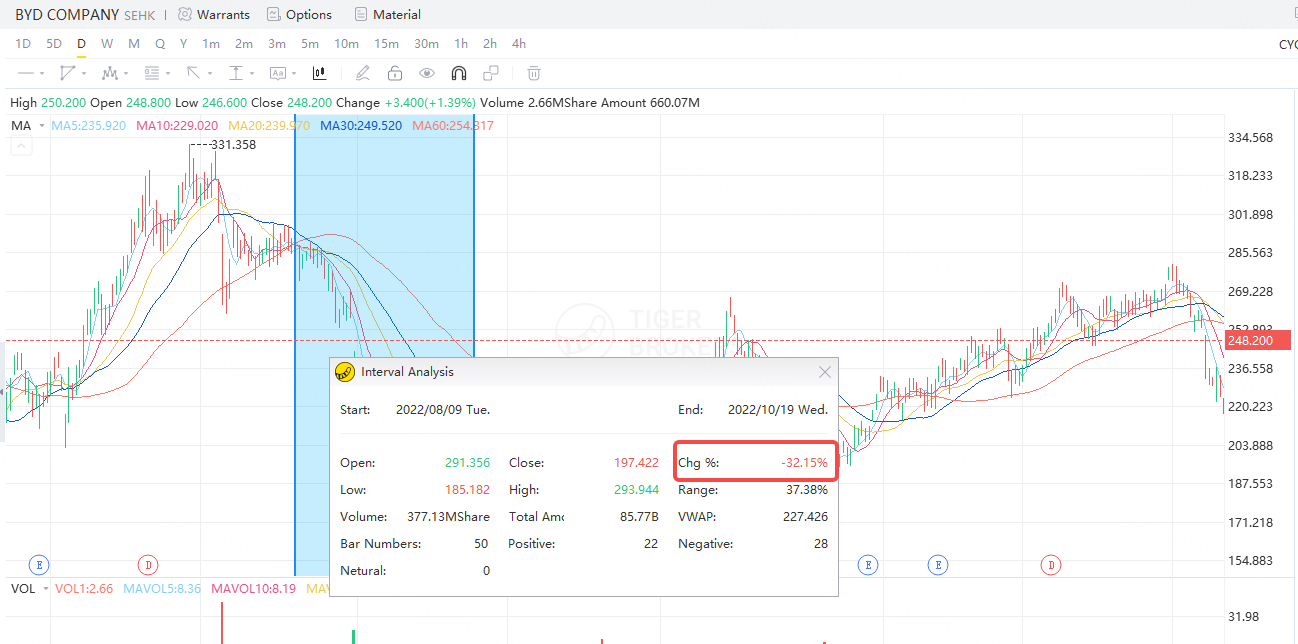Switch to the 1h timeframe tab

460,43
